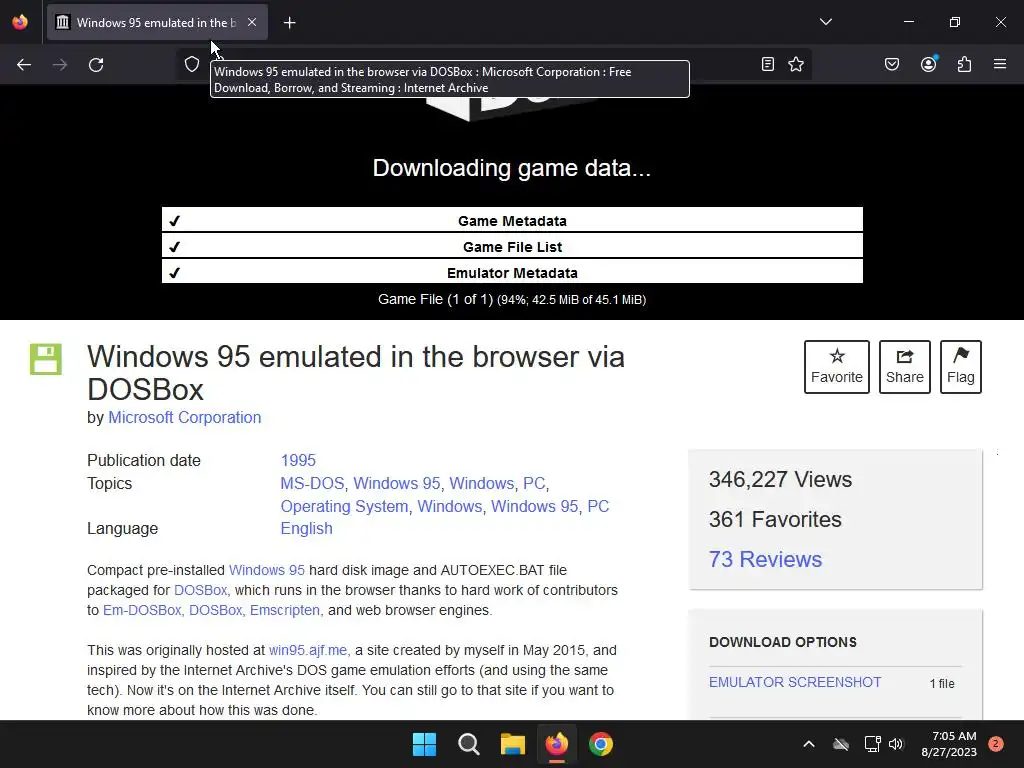Visit the win95.ajf.me link
This screenshot has height=768, width=1024.
tap(308, 650)
